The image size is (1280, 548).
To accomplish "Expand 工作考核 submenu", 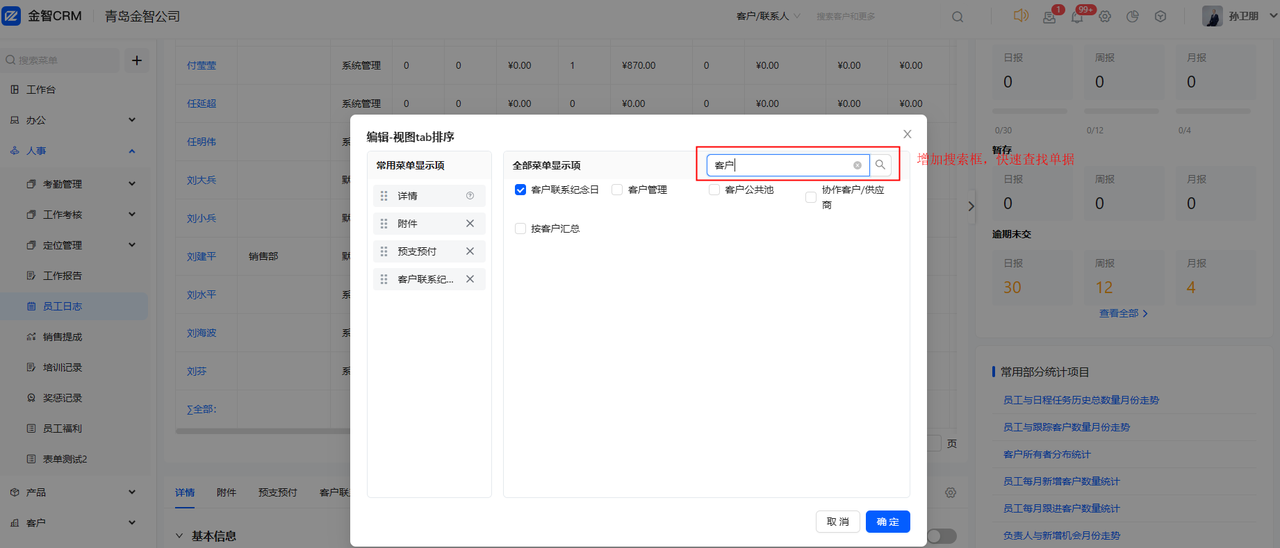I will tap(132, 214).
